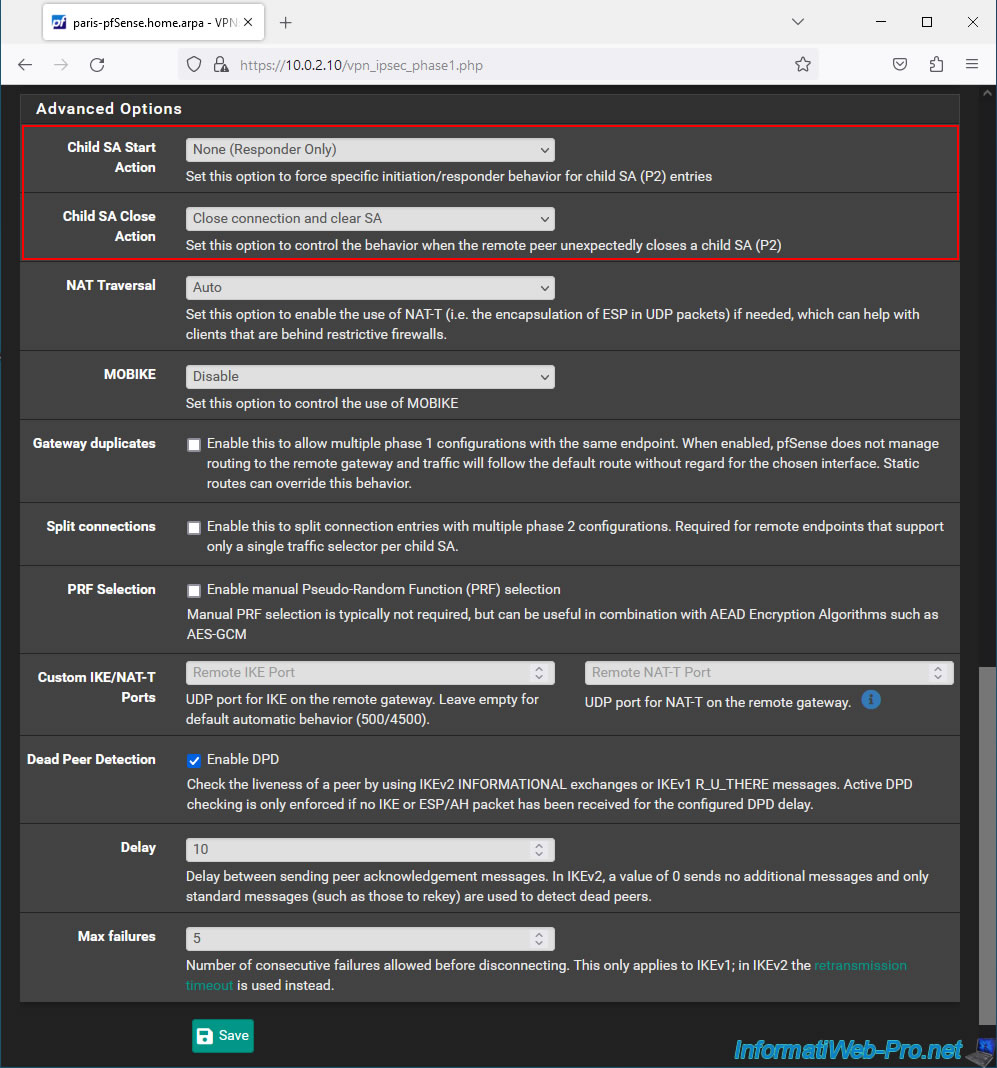Click the shield tracking protection icon
The width and height of the screenshot is (997, 1068).
pos(194,65)
